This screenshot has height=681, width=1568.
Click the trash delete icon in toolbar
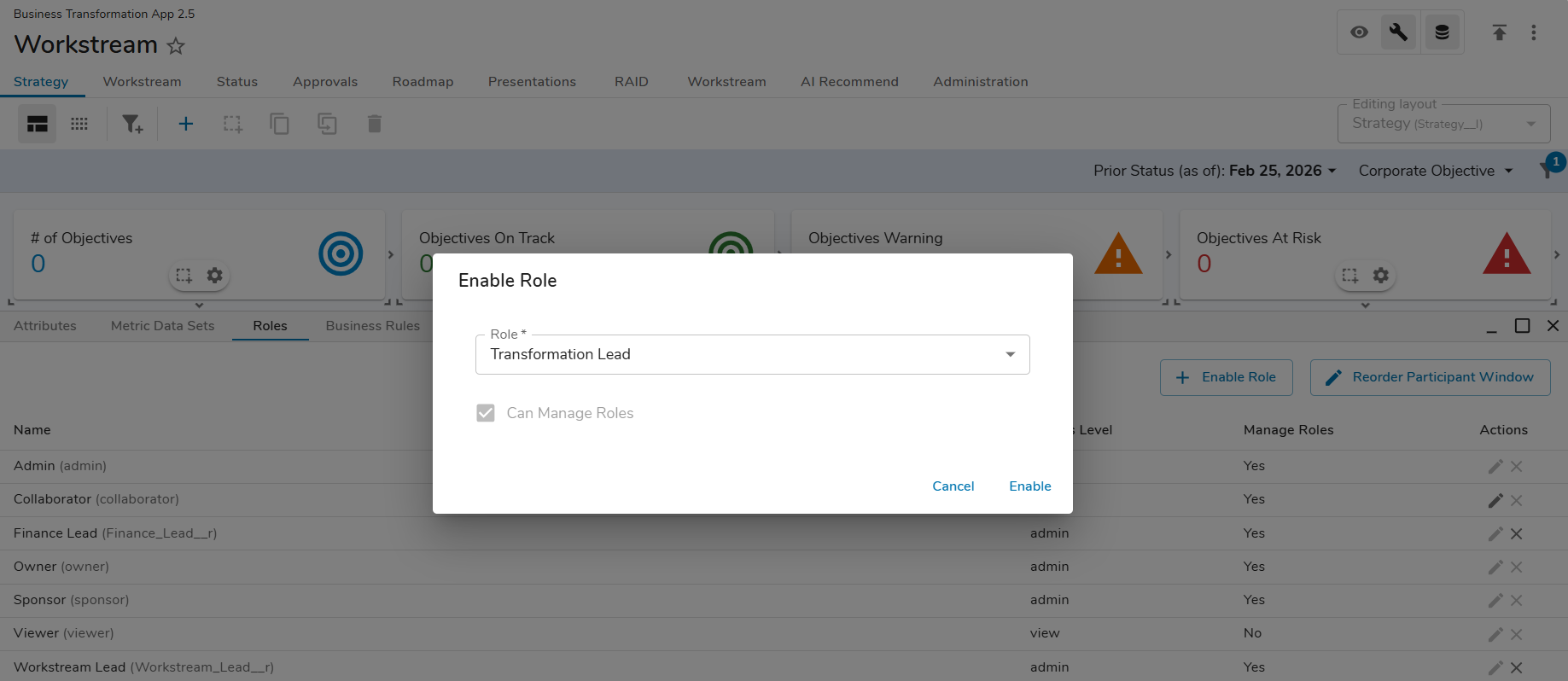pyautogui.click(x=374, y=125)
